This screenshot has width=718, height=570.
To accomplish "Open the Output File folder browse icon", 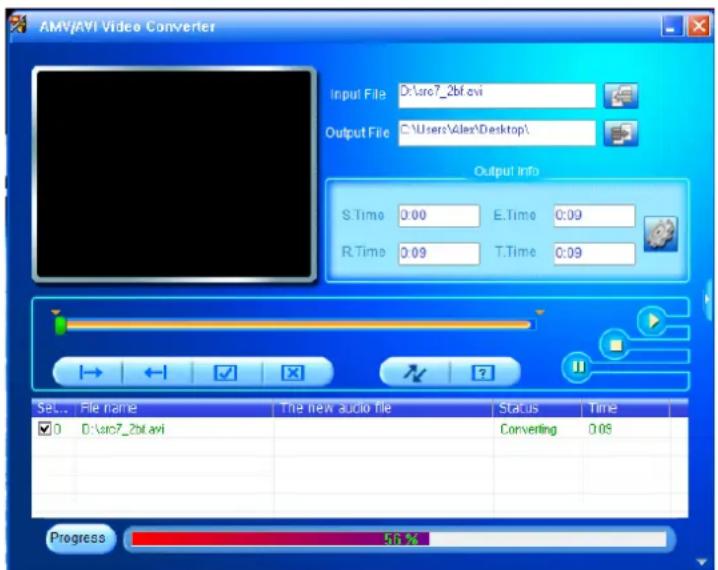I will pyautogui.click(x=620, y=133).
